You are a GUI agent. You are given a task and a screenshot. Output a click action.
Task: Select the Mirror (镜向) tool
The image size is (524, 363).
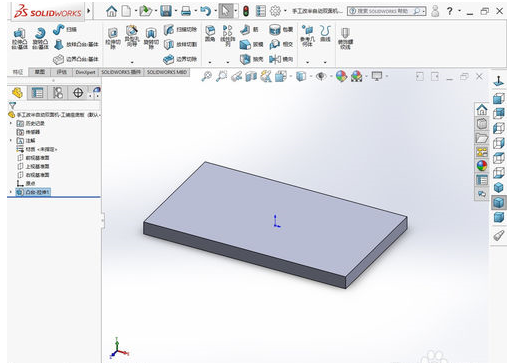[281, 59]
